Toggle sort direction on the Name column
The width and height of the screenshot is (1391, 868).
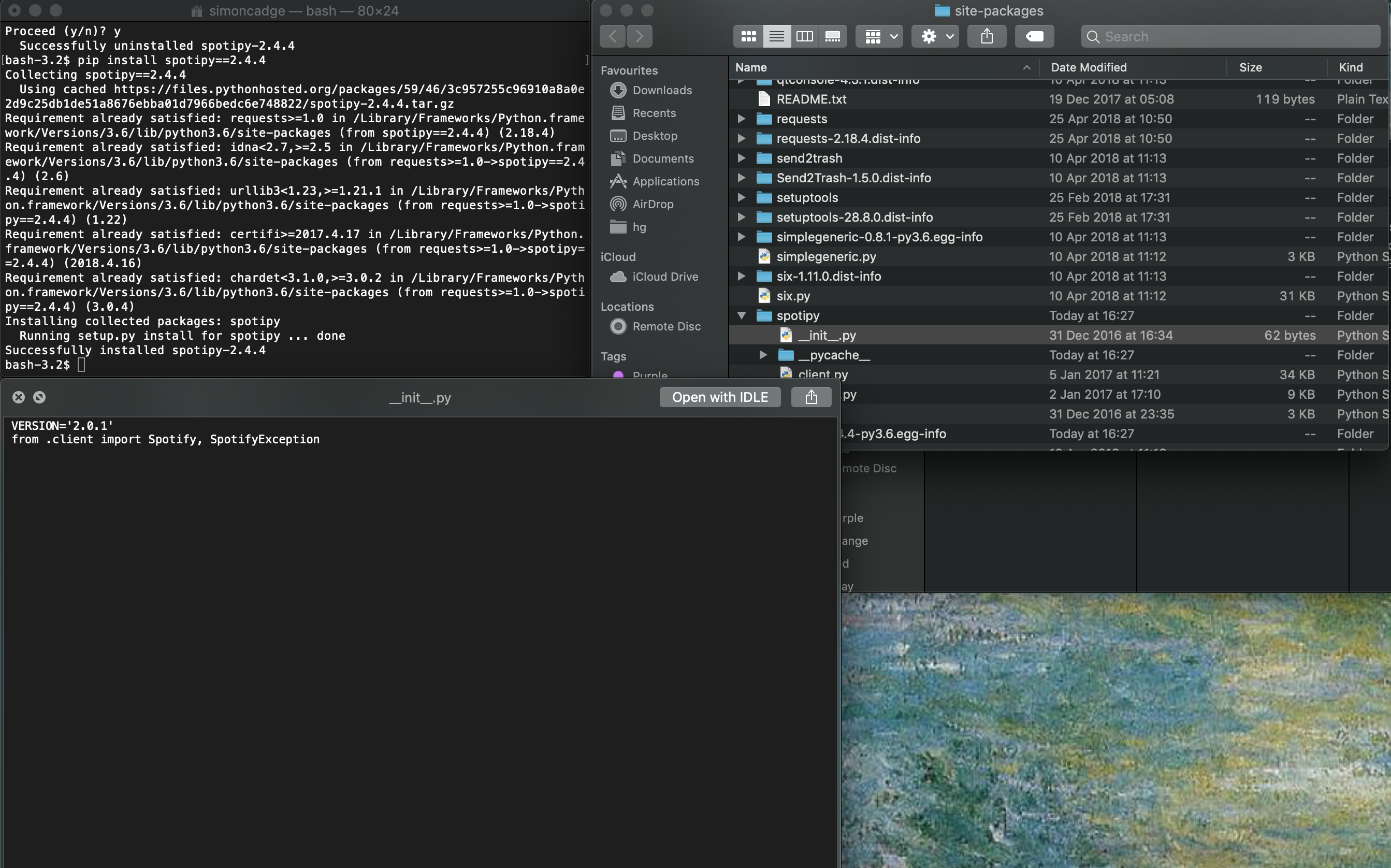(x=1027, y=68)
